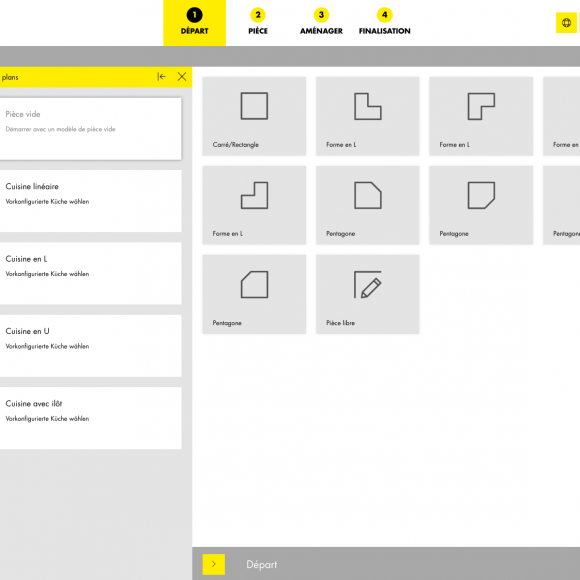Screen dimensions: 580x580
Task: Pick the Pentagone with top-right cut corner
Action: click(x=368, y=205)
